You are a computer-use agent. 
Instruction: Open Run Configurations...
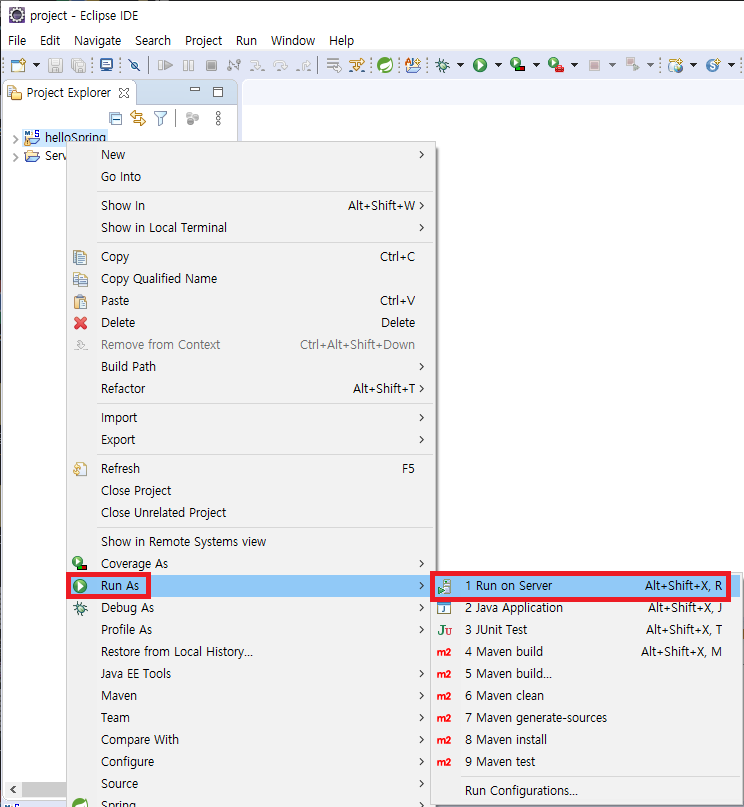pyautogui.click(x=586, y=791)
